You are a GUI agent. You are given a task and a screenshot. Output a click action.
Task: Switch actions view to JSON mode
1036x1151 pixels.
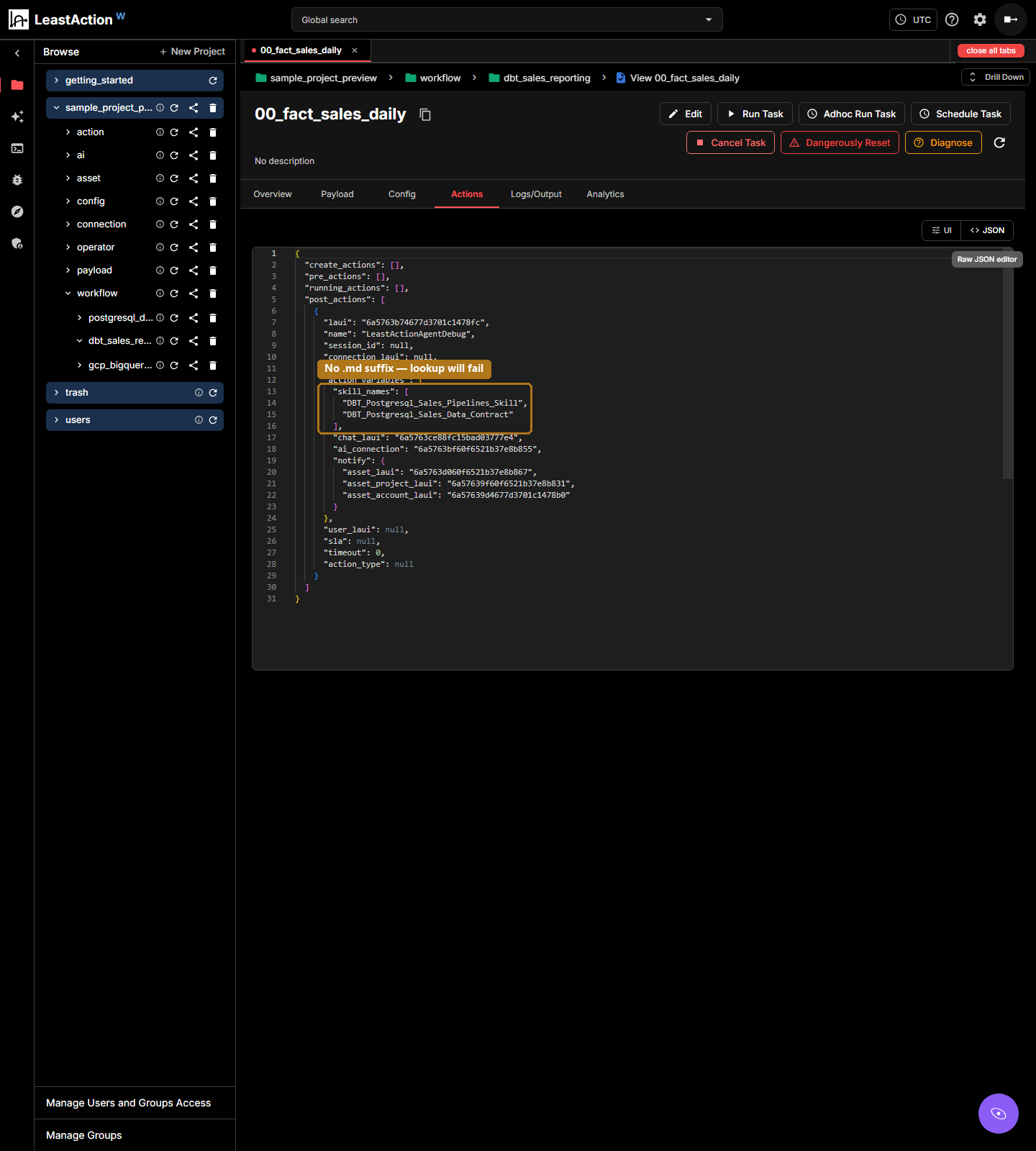(x=987, y=230)
